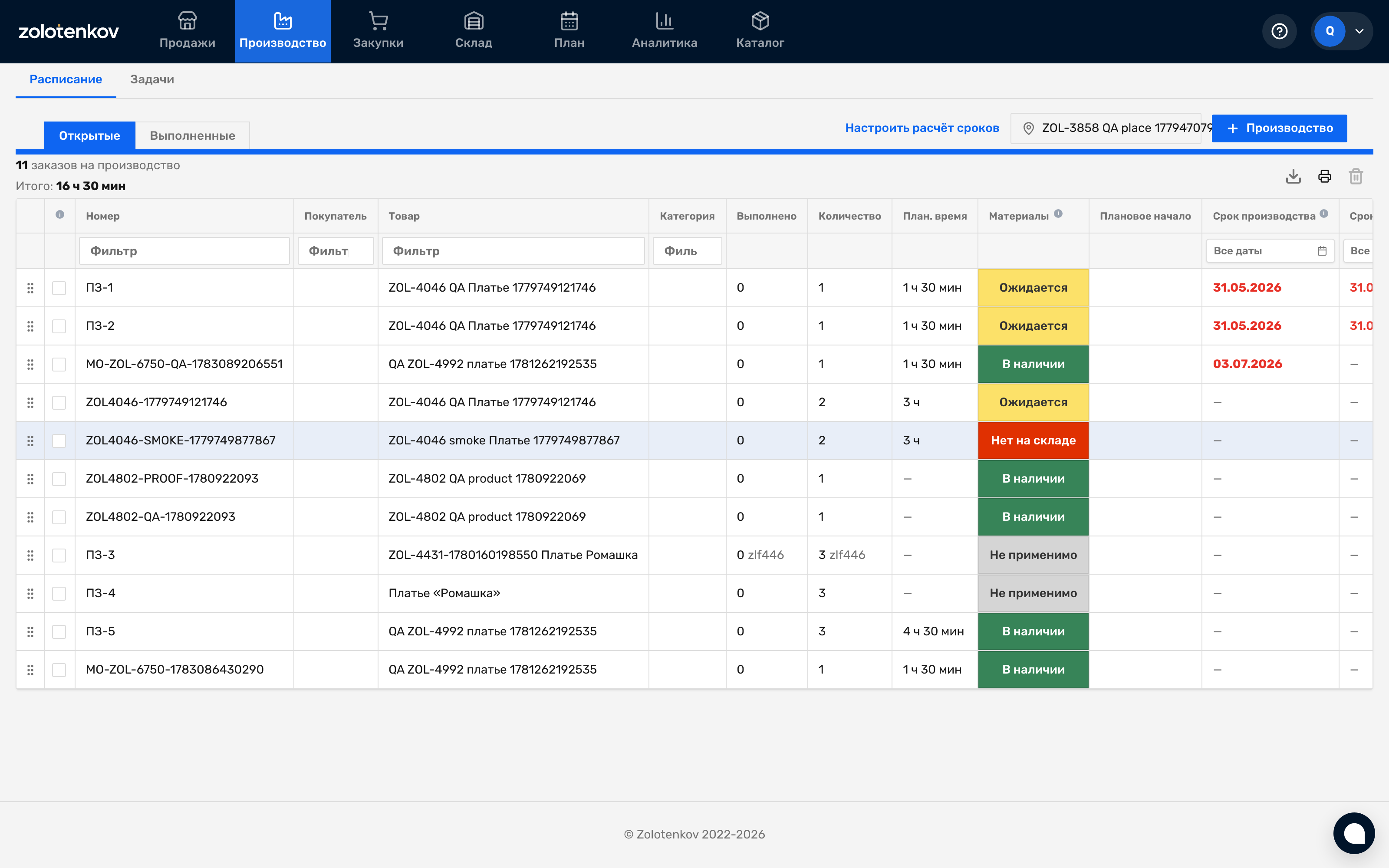Open the chat bubble widget
The width and height of the screenshot is (1389, 868).
[1354, 833]
